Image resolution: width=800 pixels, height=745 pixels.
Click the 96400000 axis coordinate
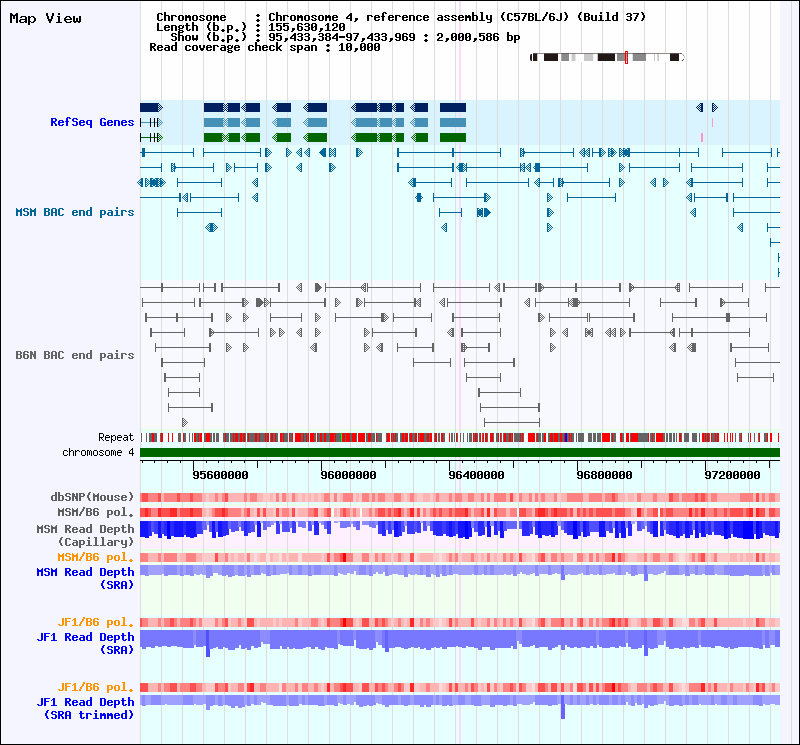(x=476, y=475)
